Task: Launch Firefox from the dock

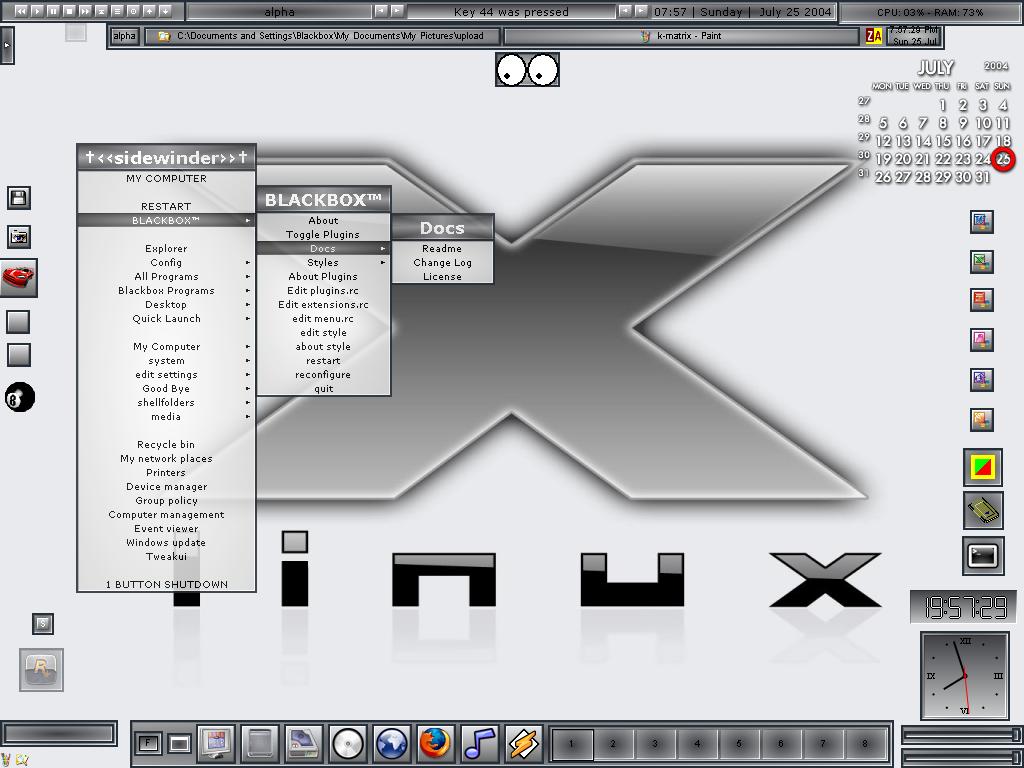Action: click(x=436, y=743)
